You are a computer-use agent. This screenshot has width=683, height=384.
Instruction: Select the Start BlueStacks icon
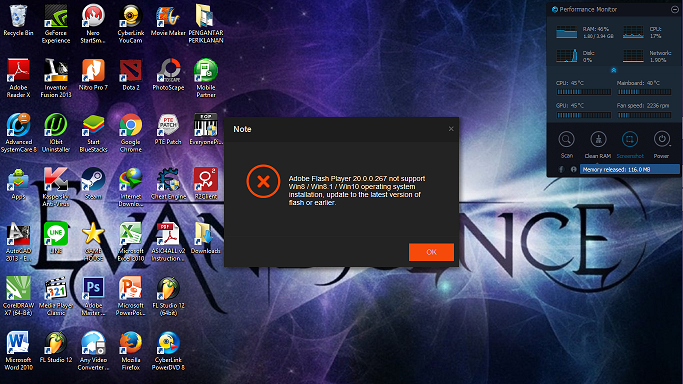tap(93, 133)
